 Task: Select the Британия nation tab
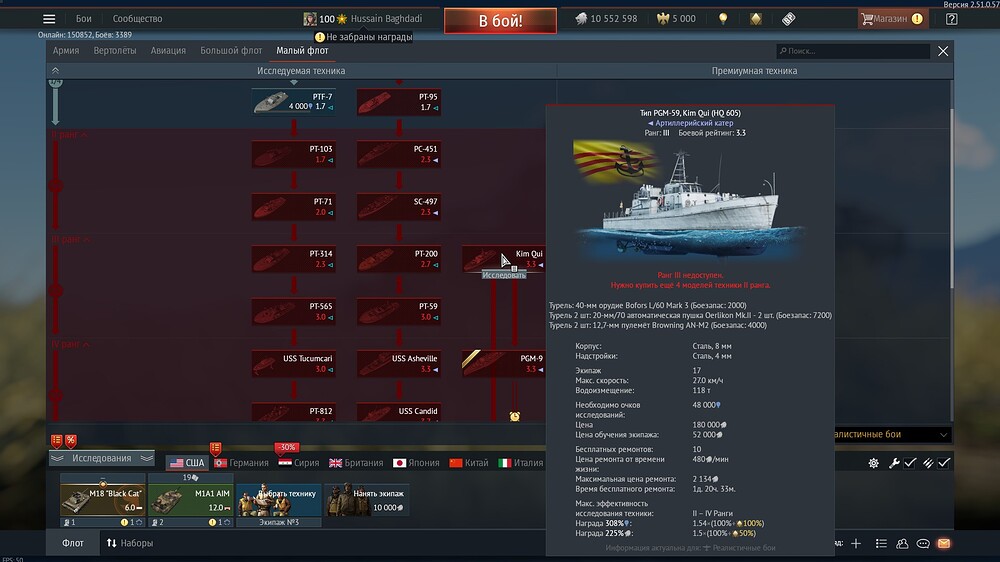(357, 462)
